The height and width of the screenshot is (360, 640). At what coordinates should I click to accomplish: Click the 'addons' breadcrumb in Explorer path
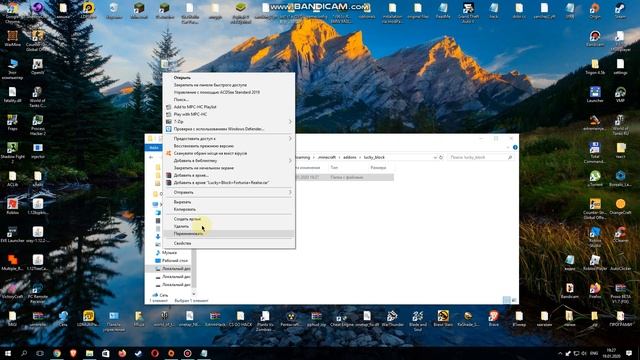point(349,157)
